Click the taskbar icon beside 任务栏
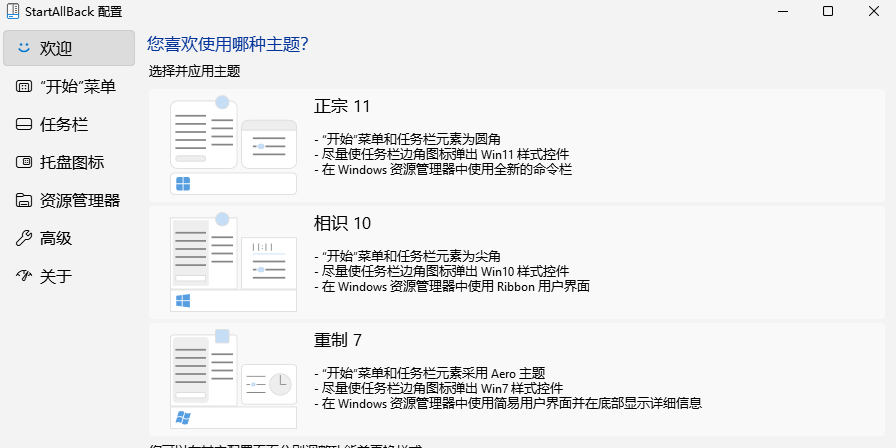 pos(23,125)
